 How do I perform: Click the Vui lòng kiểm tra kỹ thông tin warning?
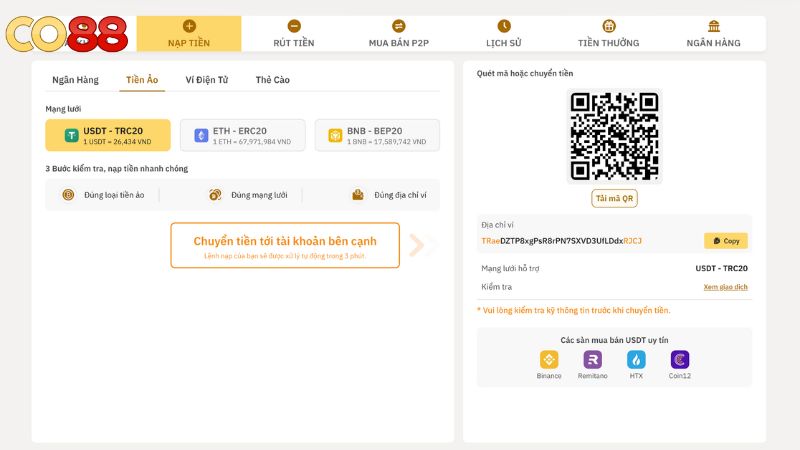pyautogui.click(x=573, y=310)
